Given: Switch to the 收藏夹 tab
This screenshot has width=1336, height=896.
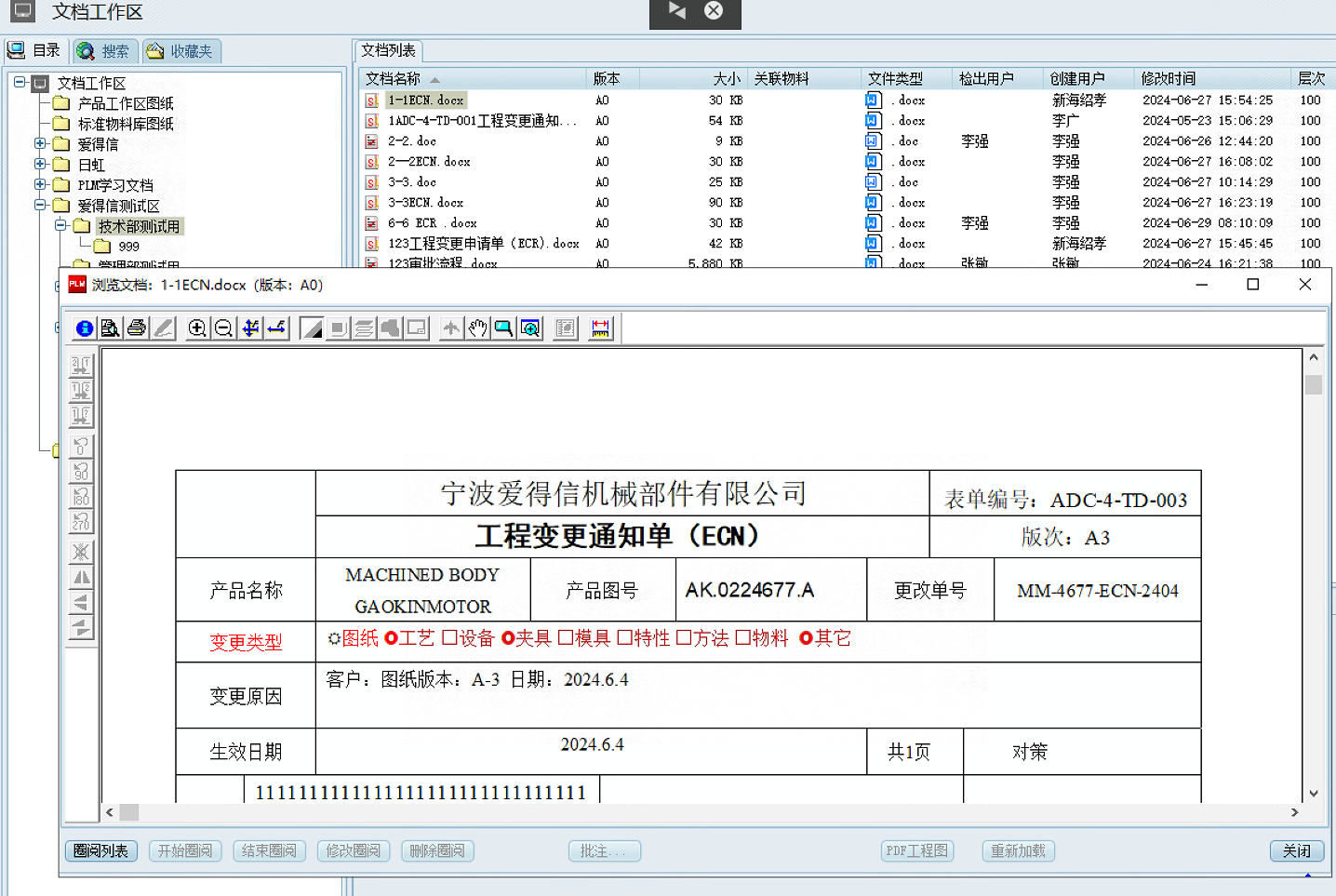Looking at the screenshot, I should tap(180, 51).
